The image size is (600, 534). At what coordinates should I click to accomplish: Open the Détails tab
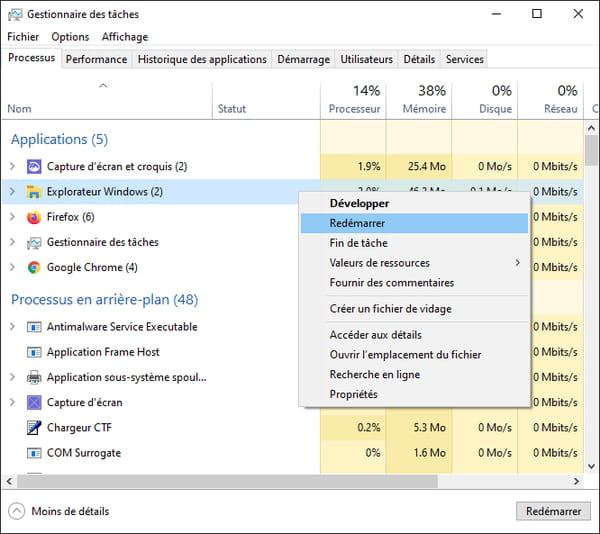coord(419,59)
